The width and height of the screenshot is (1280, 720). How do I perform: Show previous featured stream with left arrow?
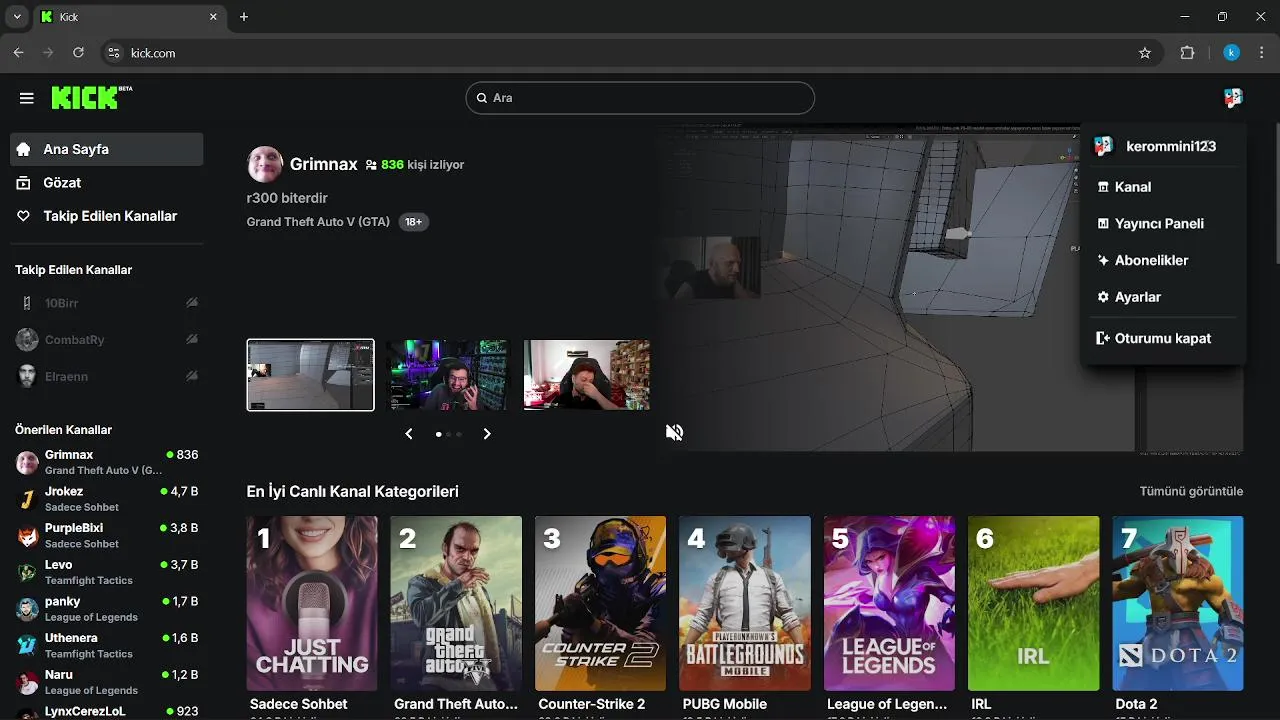pyautogui.click(x=409, y=434)
